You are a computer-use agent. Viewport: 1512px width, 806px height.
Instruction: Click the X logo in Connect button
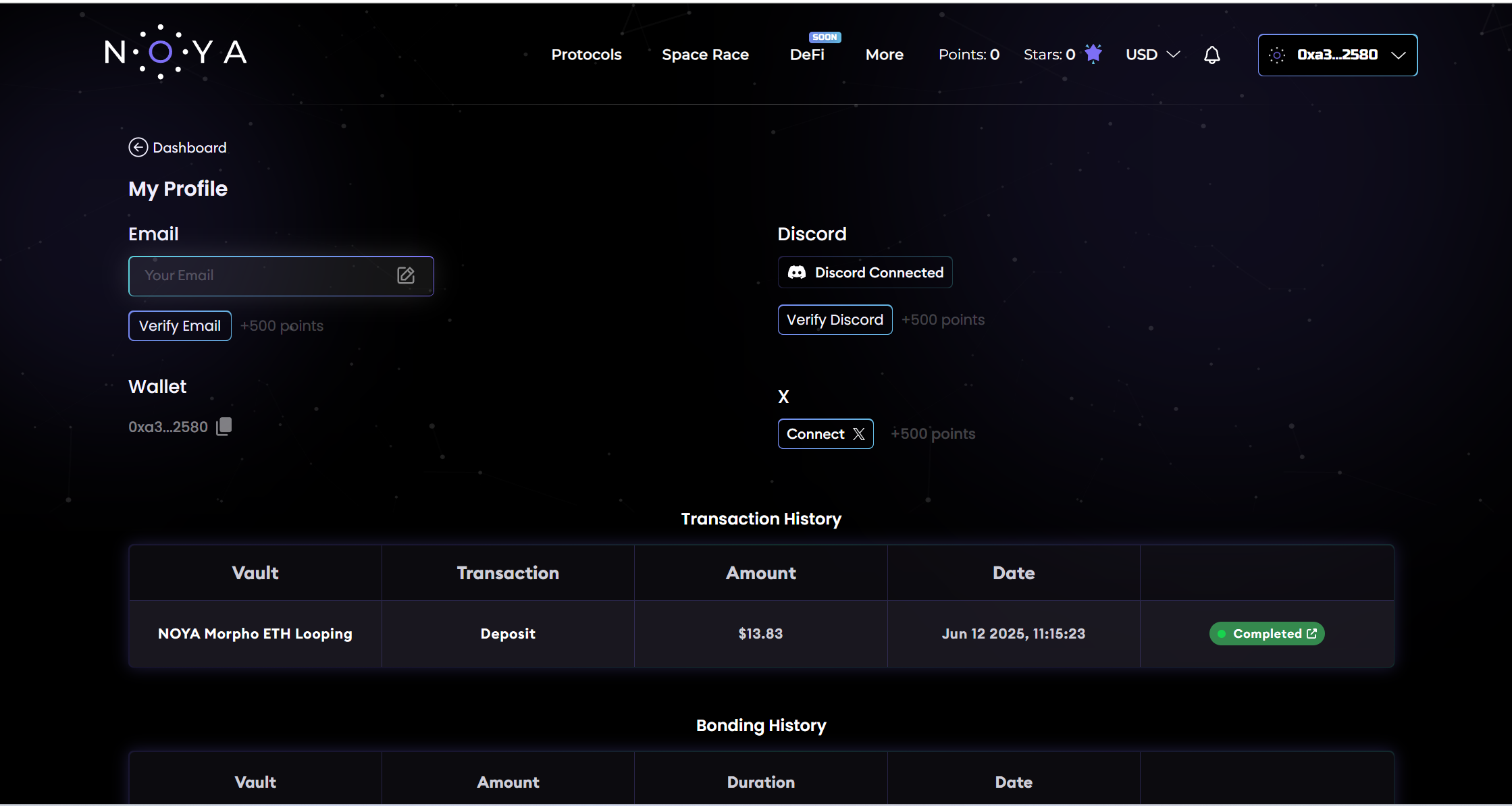point(859,434)
